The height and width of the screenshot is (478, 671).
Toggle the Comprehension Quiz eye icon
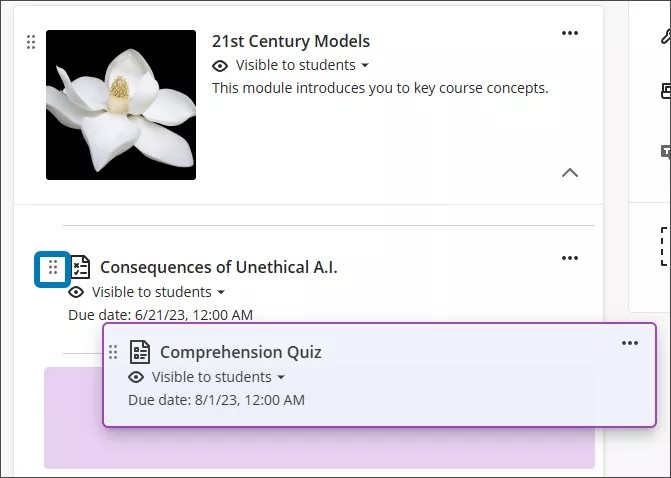pos(136,377)
